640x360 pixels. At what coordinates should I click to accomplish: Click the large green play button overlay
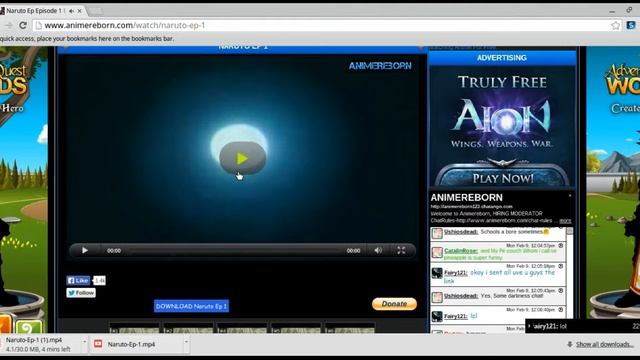(242, 158)
